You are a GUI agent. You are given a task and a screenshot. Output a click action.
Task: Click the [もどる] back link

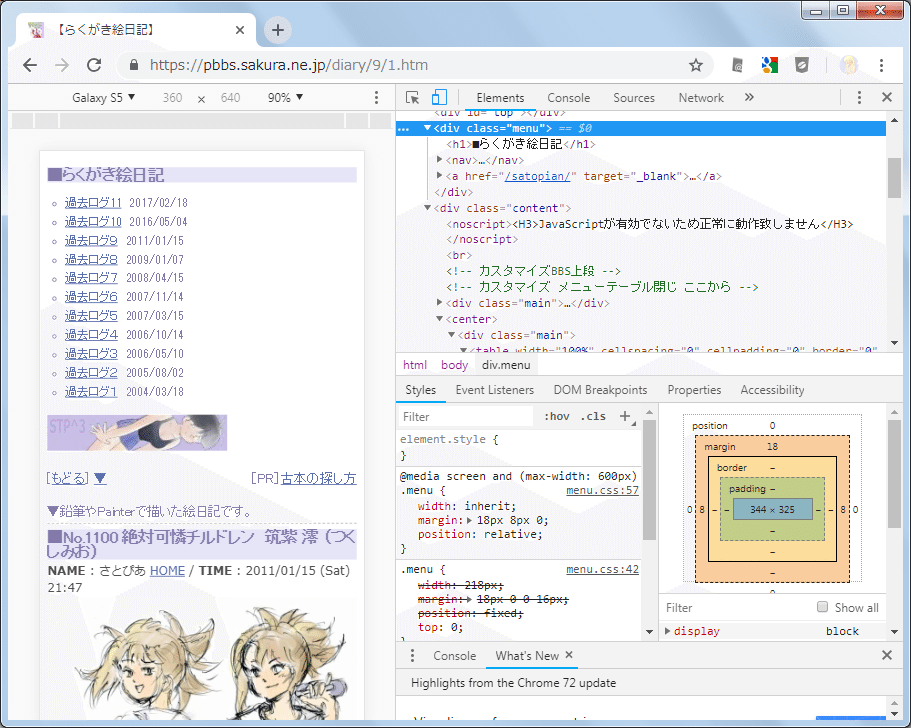point(67,478)
